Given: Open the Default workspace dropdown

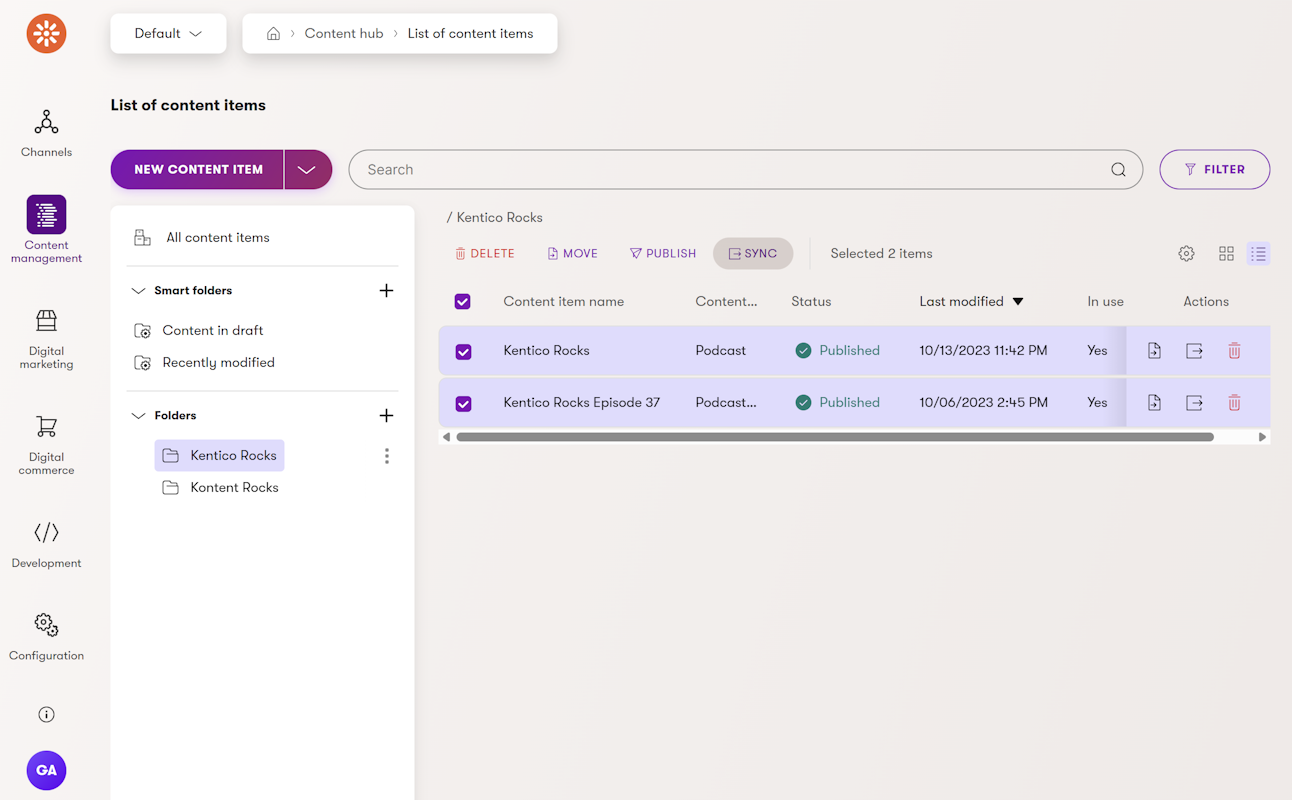Looking at the screenshot, I should [168, 34].
